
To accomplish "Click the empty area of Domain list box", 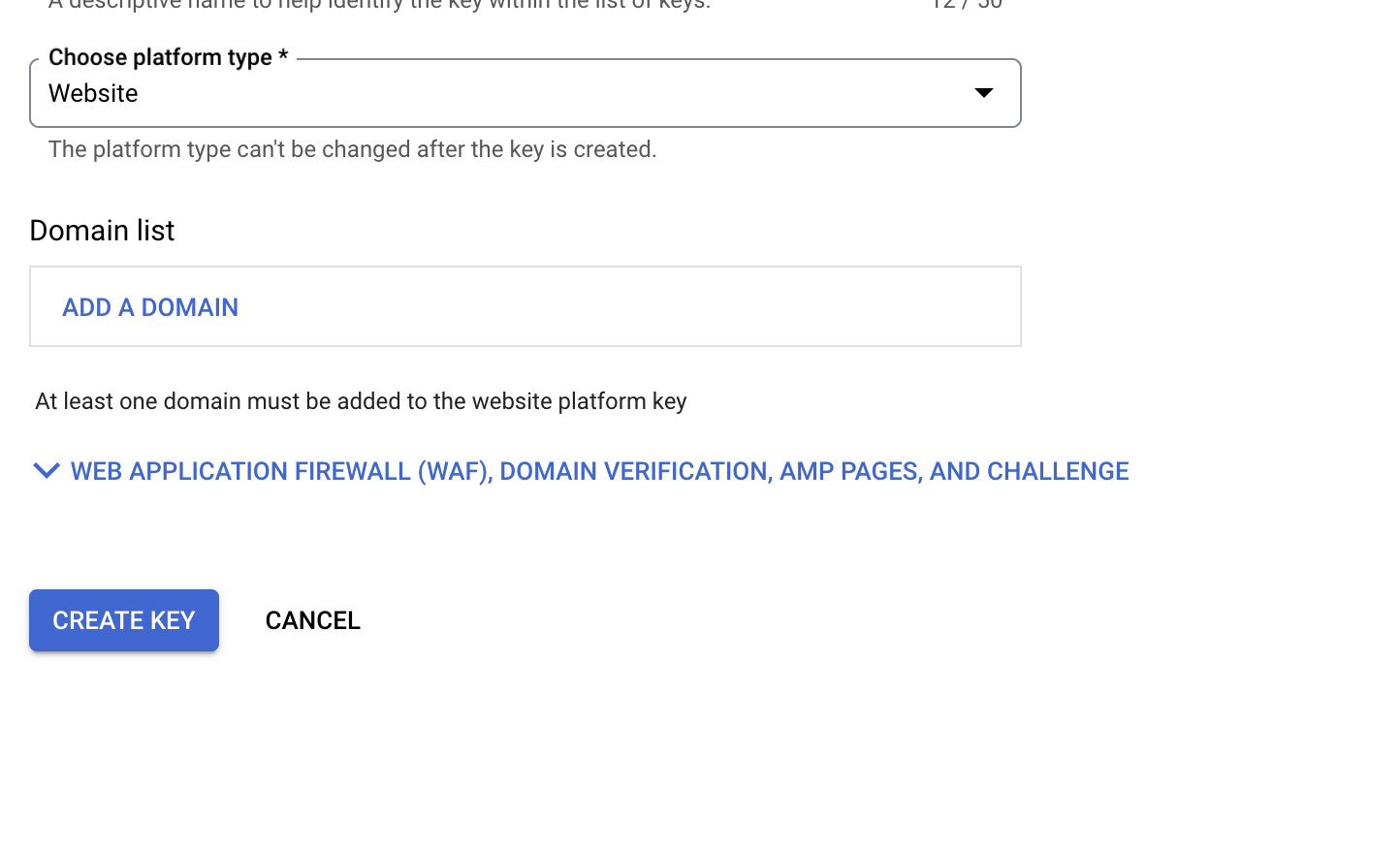I will pyautogui.click(x=630, y=307).
